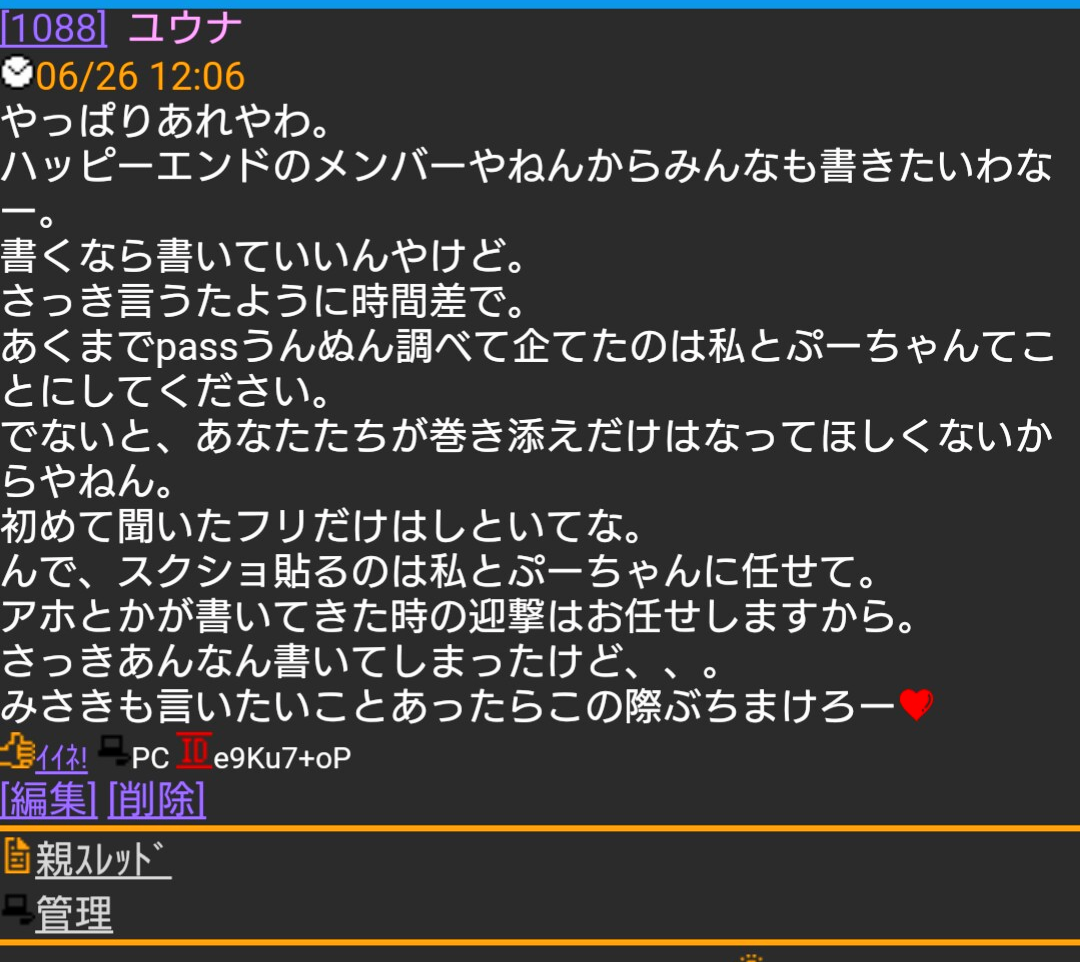Click the PC device icon
1080x962 pixels.
(113, 751)
